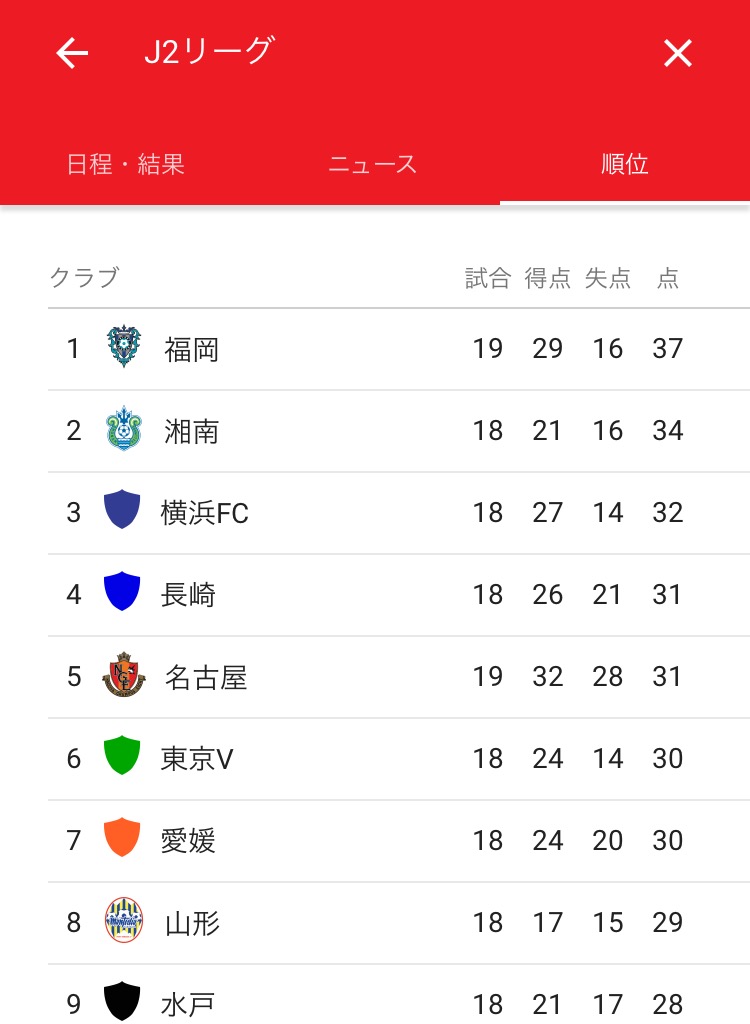Viewport: 750px width, 1024px height.
Task: Click the 点 points column header
Action: point(668,279)
